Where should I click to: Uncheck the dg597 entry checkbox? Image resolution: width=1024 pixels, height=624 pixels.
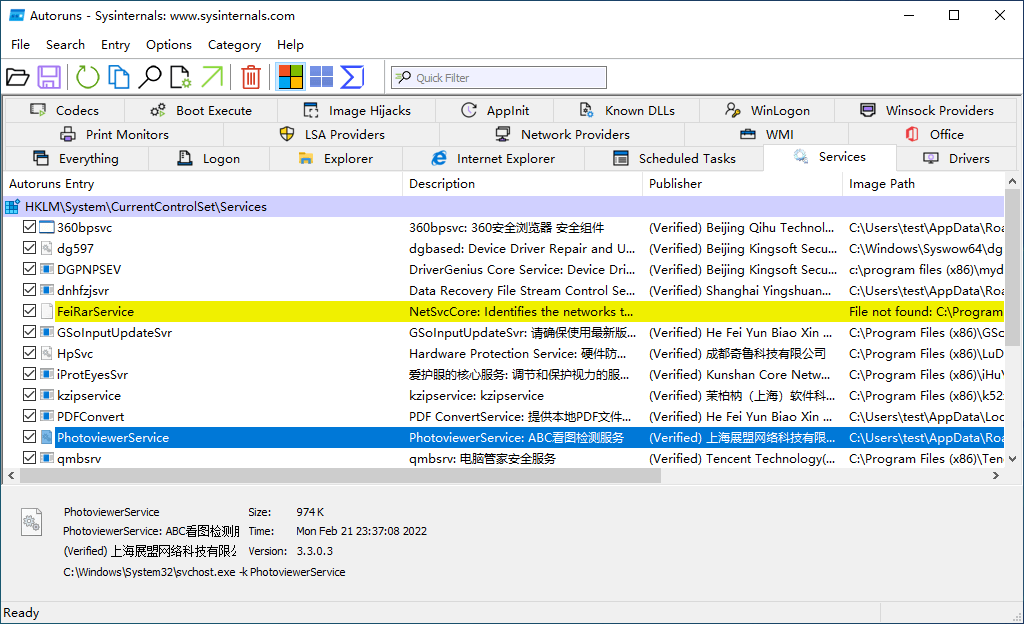coord(29,248)
